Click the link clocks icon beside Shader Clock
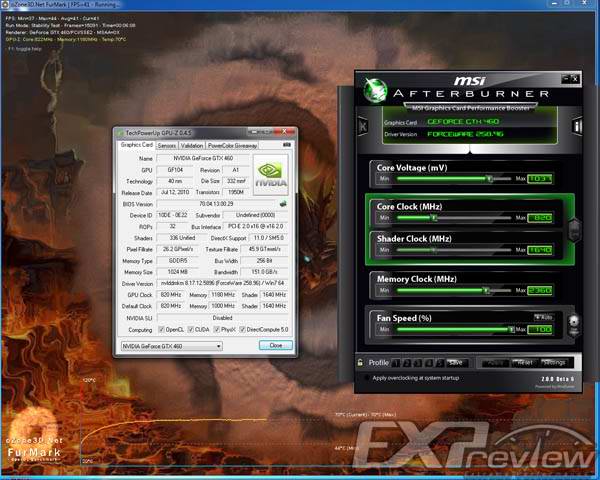600x480 pixels. (573, 230)
